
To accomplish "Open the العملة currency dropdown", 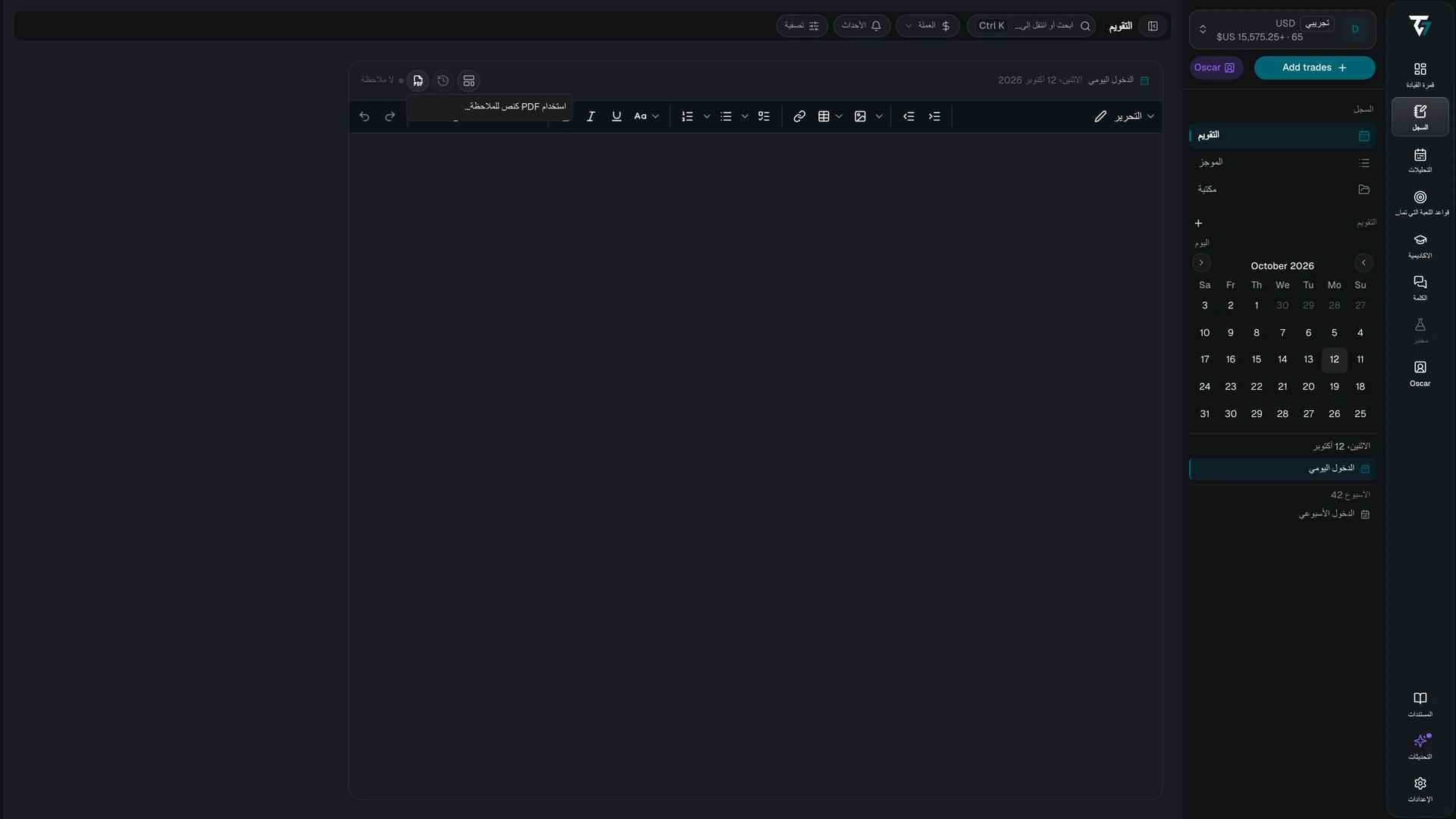I will pyautogui.click(x=927, y=26).
